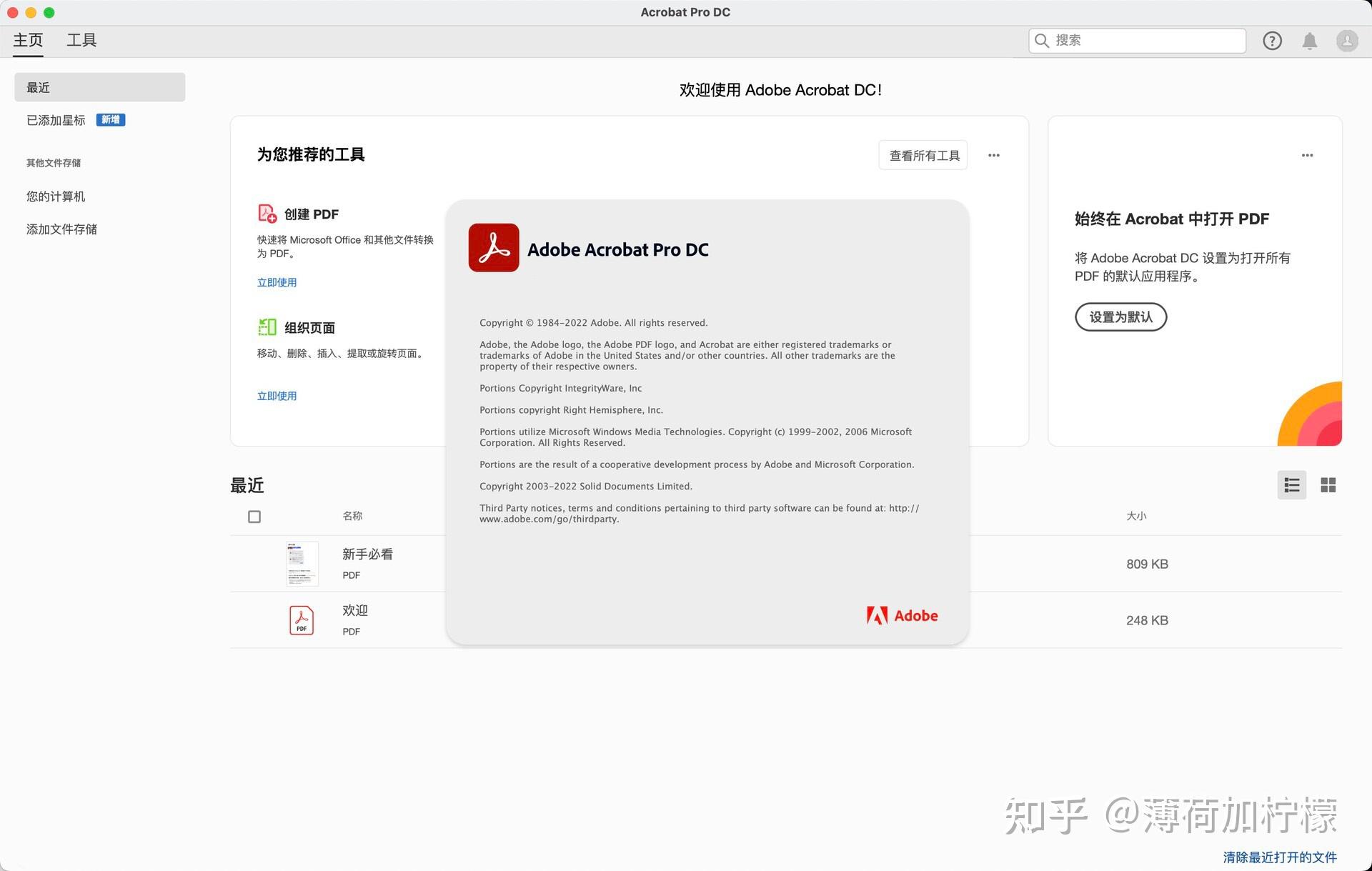Click the Adobe logo in About dialog
Viewport: 1372px width, 871px height.
point(902,615)
